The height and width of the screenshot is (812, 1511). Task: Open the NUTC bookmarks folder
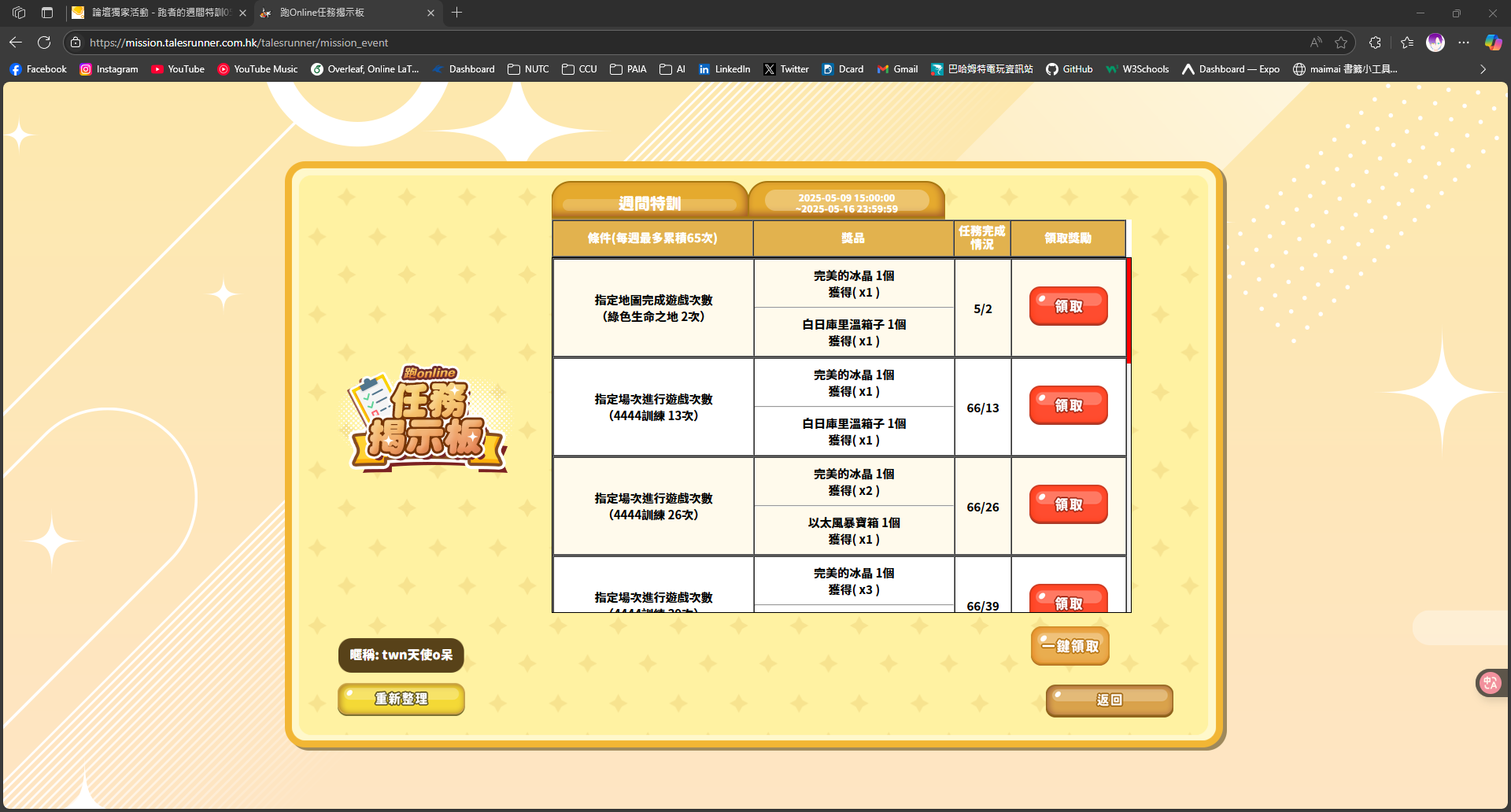click(528, 69)
